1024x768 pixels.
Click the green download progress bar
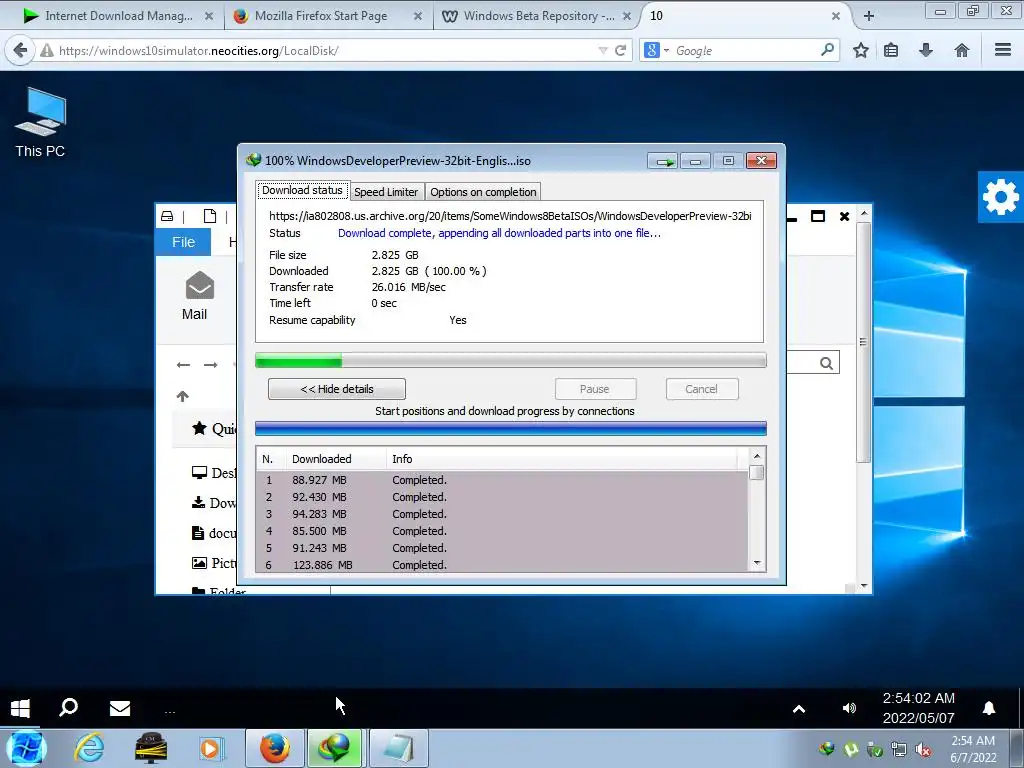(511, 360)
